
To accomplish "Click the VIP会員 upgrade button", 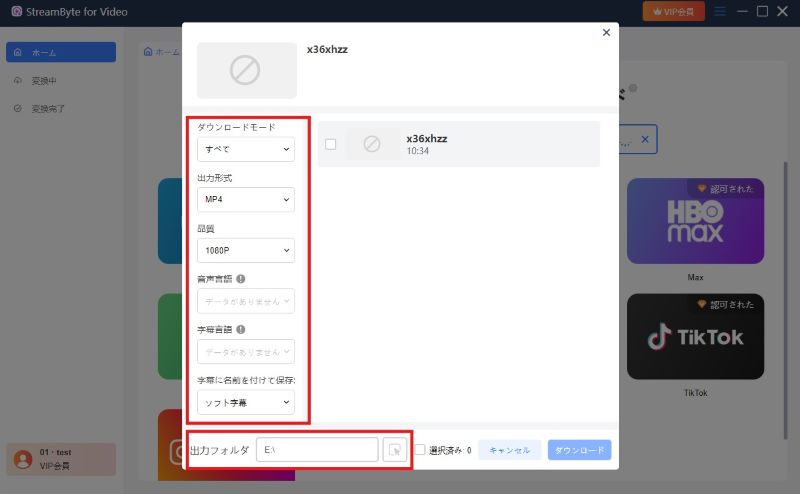I will coord(673,11).
